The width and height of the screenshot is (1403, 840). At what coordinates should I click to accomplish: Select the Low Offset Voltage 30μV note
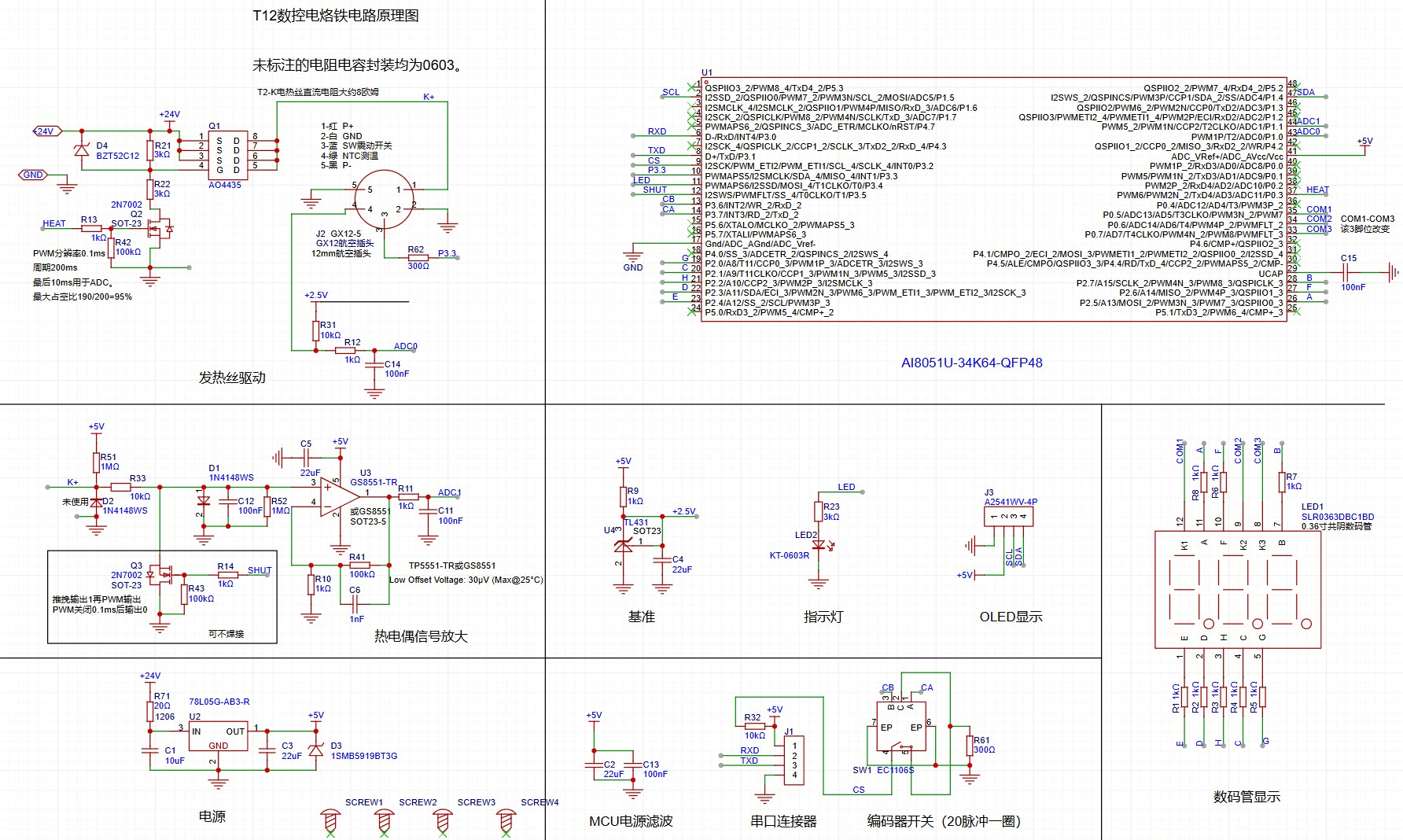[x=466, y=580]
